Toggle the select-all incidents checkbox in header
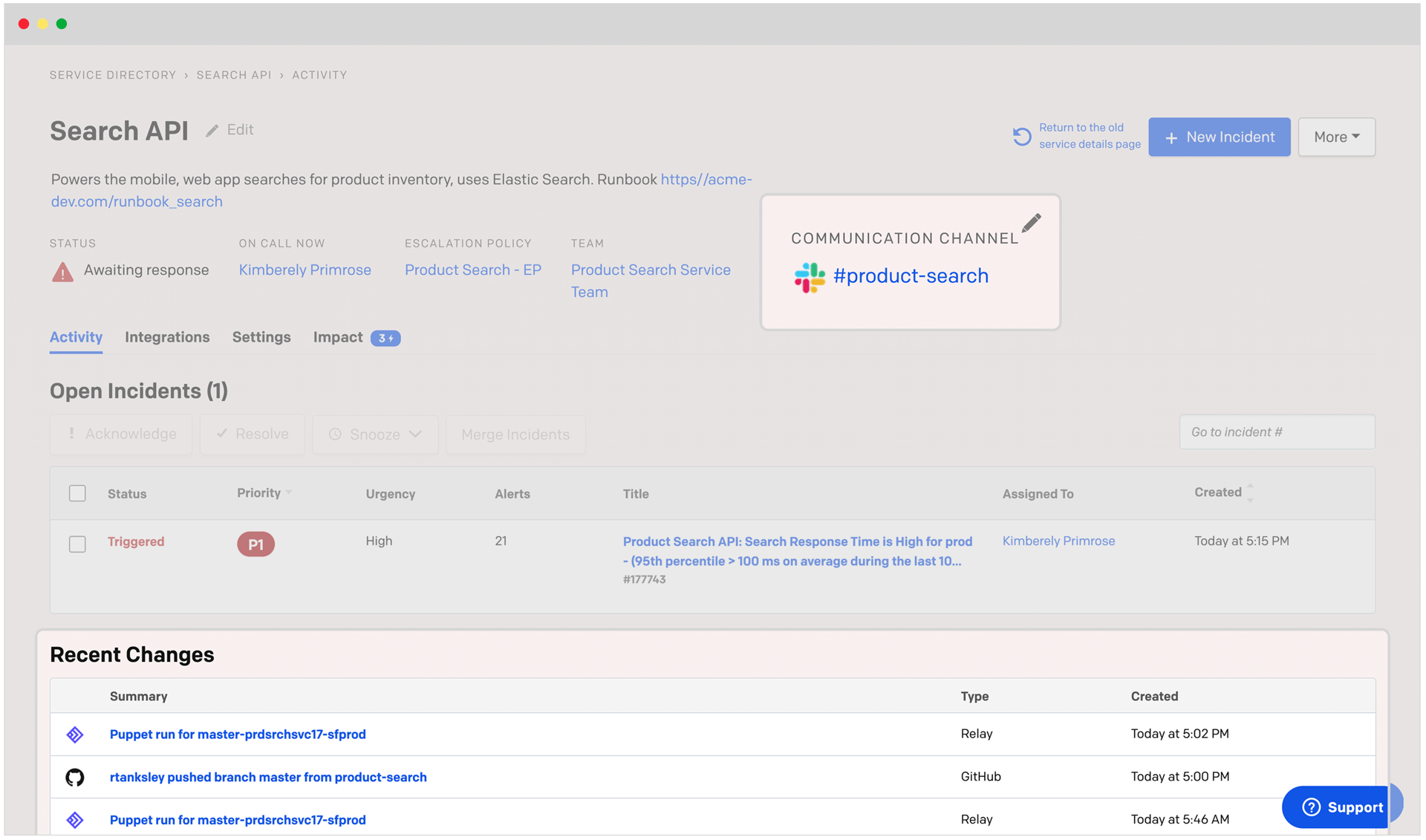1426x840 pixels. 77,493
